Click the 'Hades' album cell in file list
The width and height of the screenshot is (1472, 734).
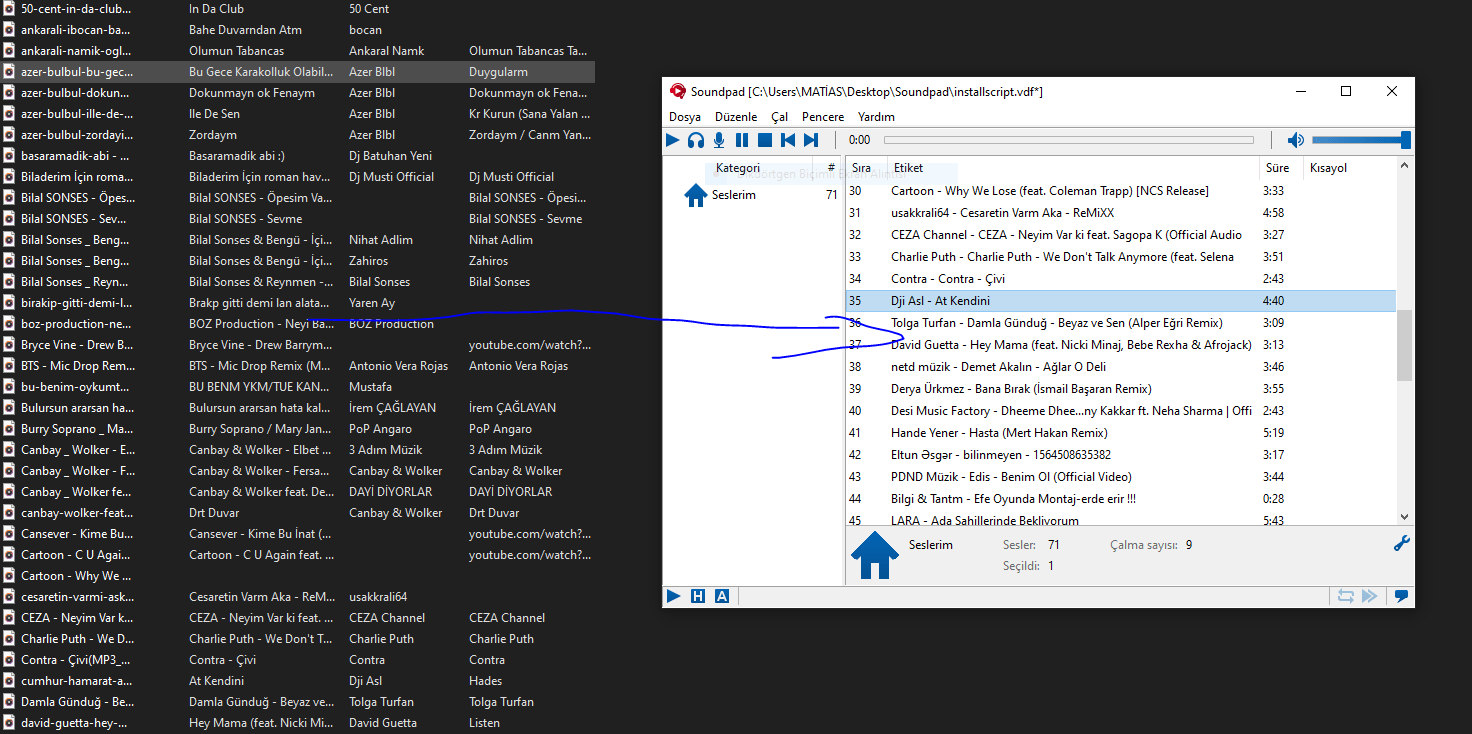click(x=485, y=681)
